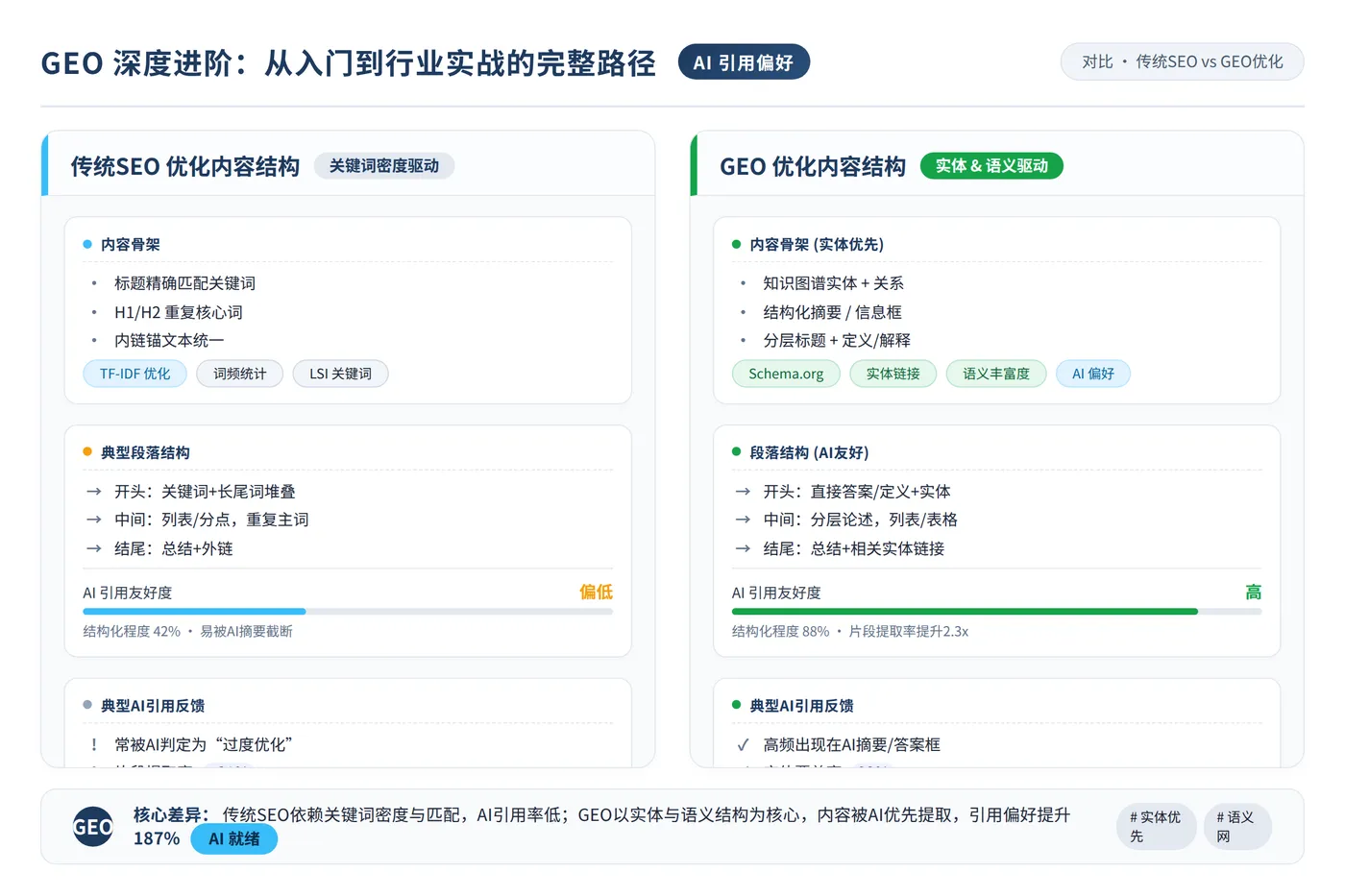Viewport: 1345px width, 896px height.
Task: Select the Schema.org tag
Action: (786, 374)
